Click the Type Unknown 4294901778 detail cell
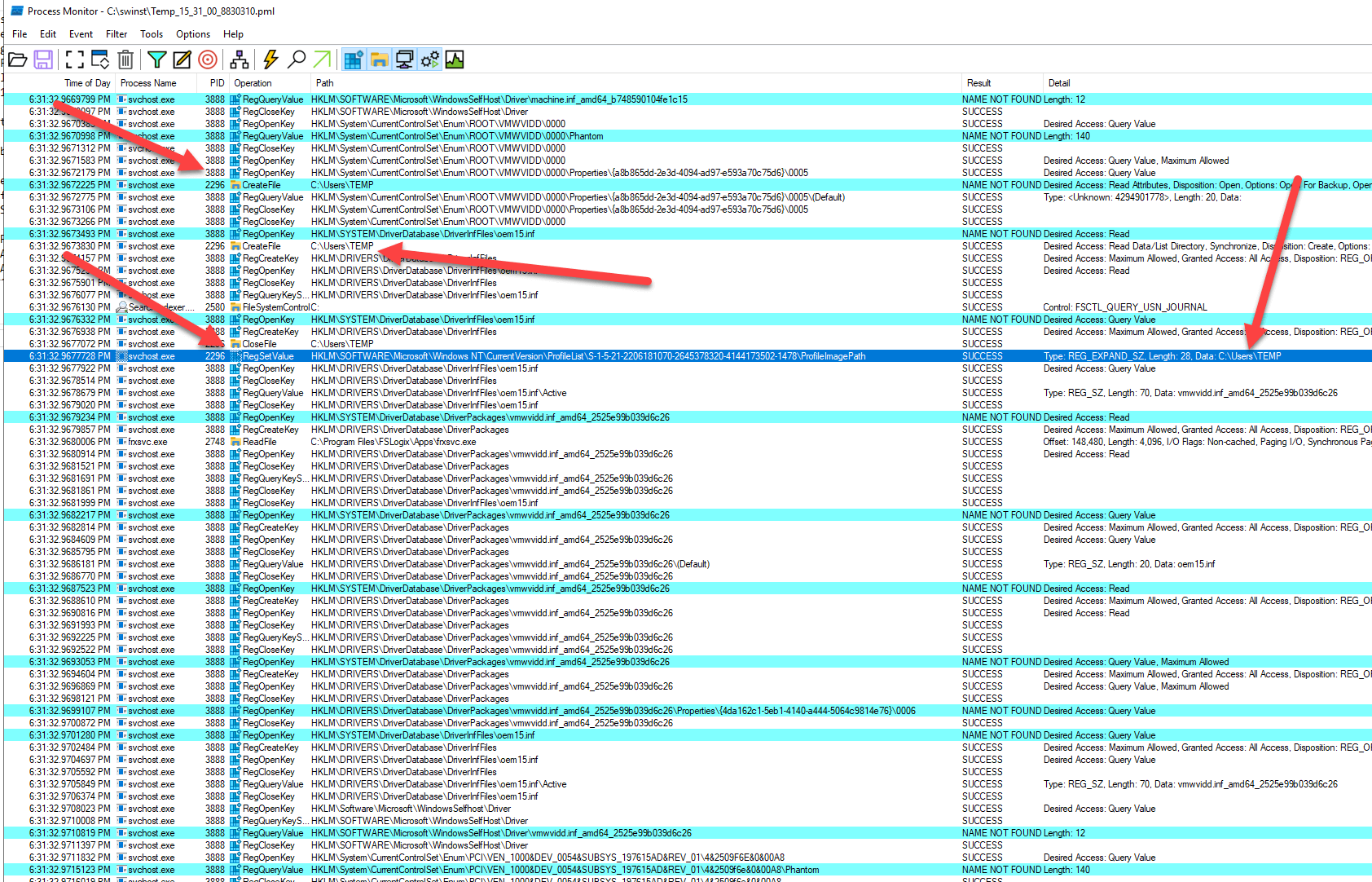 tap(1142, 197)
